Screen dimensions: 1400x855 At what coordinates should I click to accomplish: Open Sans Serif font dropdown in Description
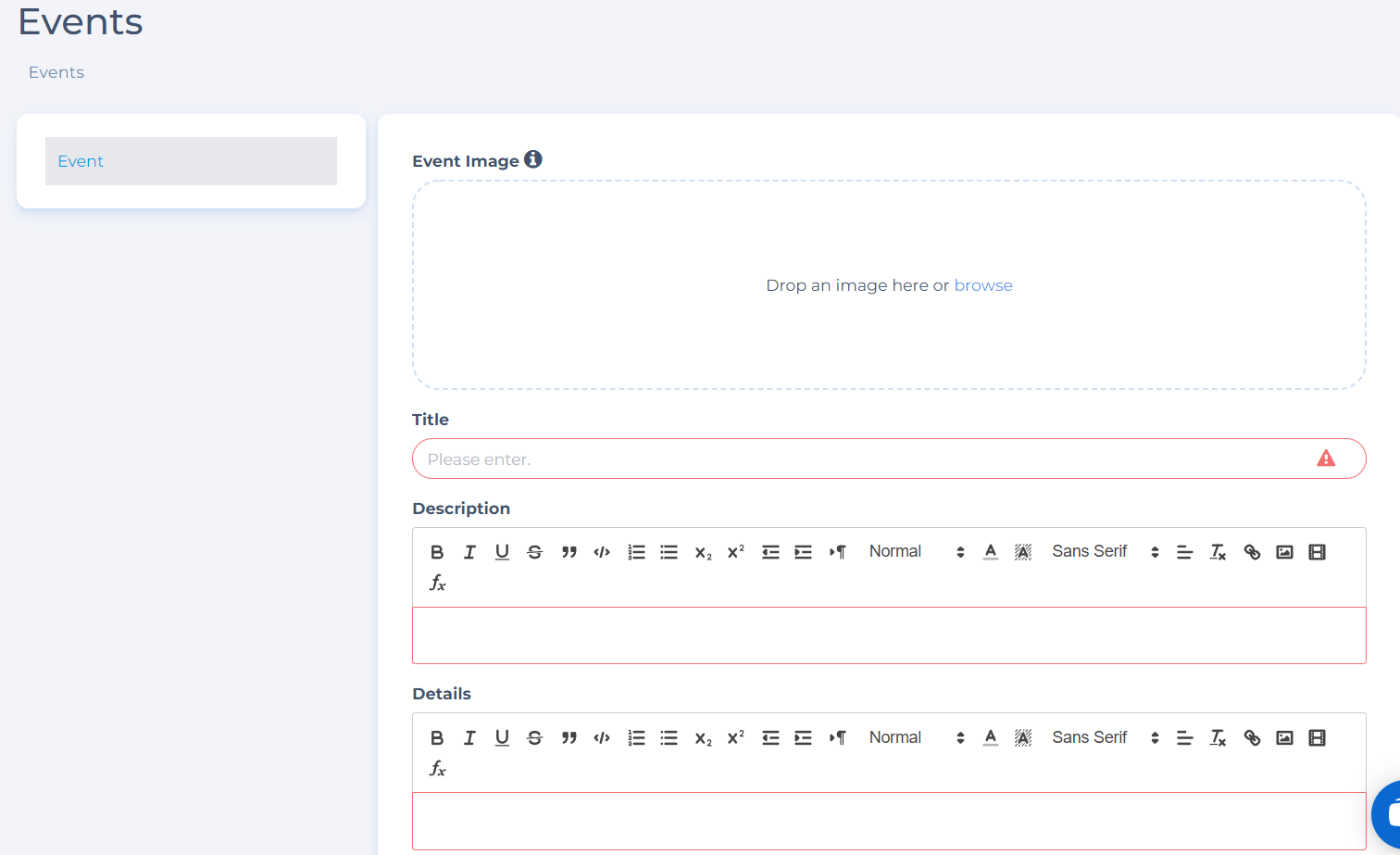(1105, 552)
